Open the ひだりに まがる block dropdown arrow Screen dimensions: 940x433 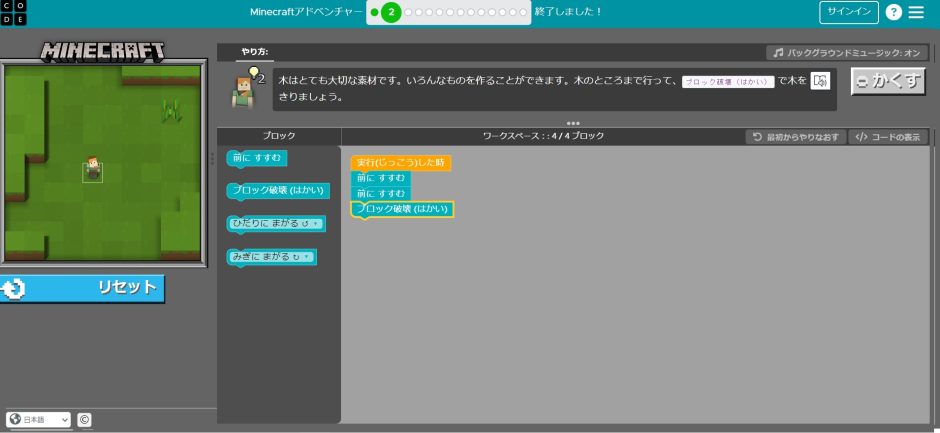pyautogui.click(x=316, y=224)
